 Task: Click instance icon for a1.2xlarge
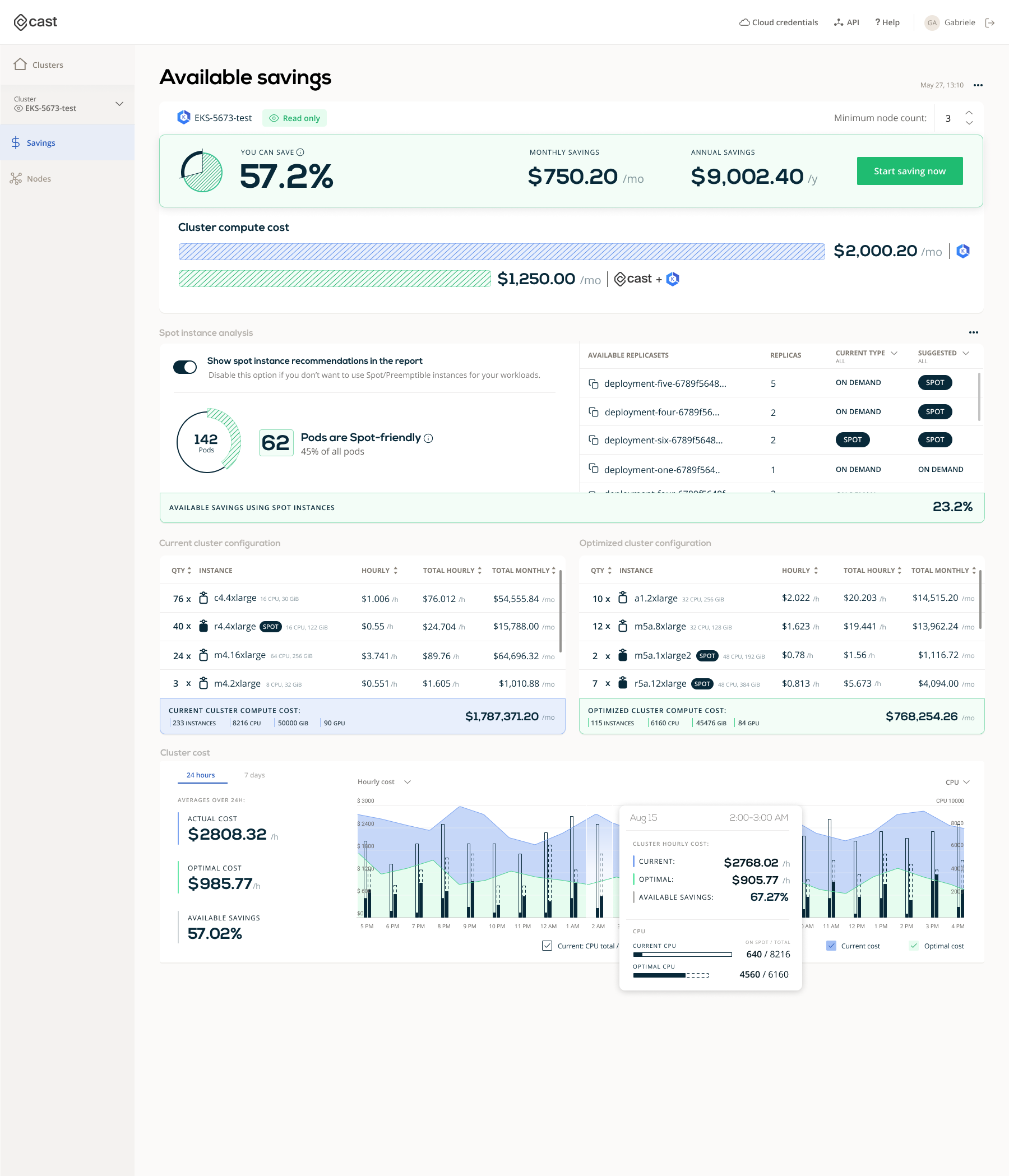(x=623, y=598)
